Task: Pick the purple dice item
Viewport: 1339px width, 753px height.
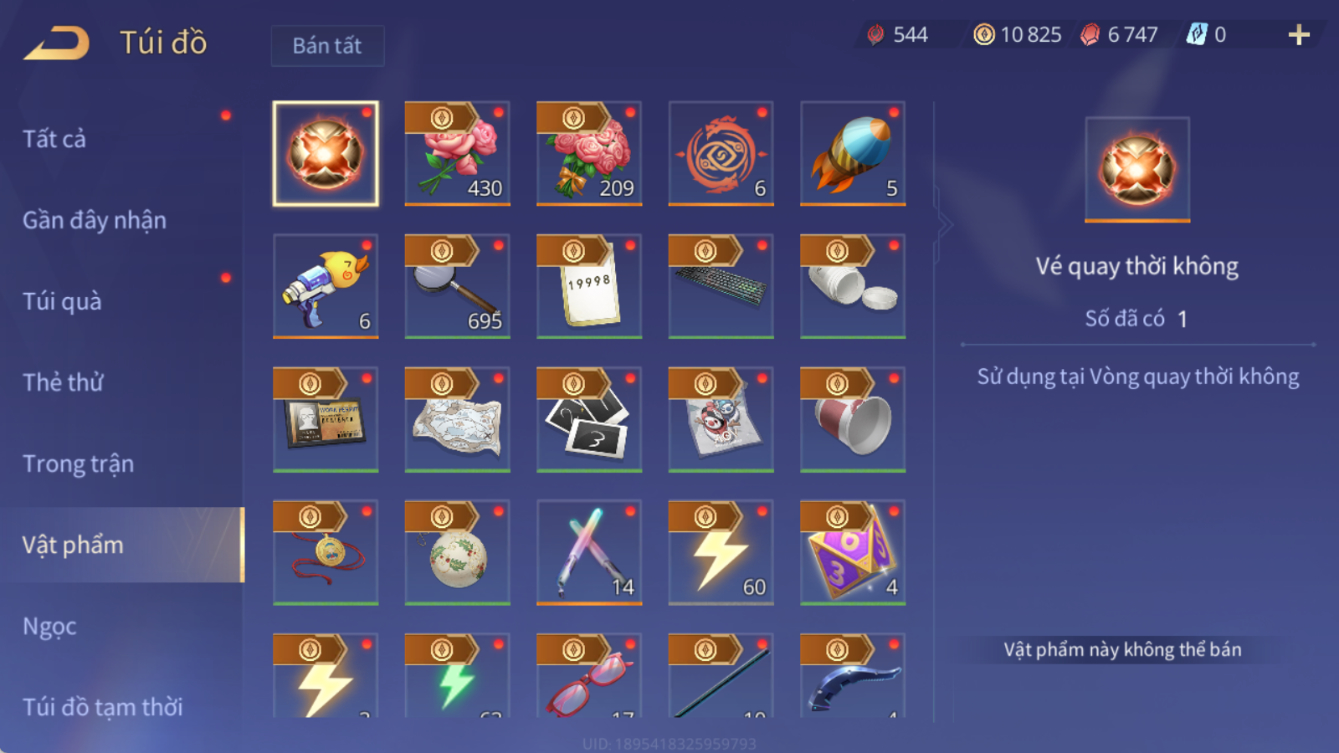Action: (x=853, y=552)
